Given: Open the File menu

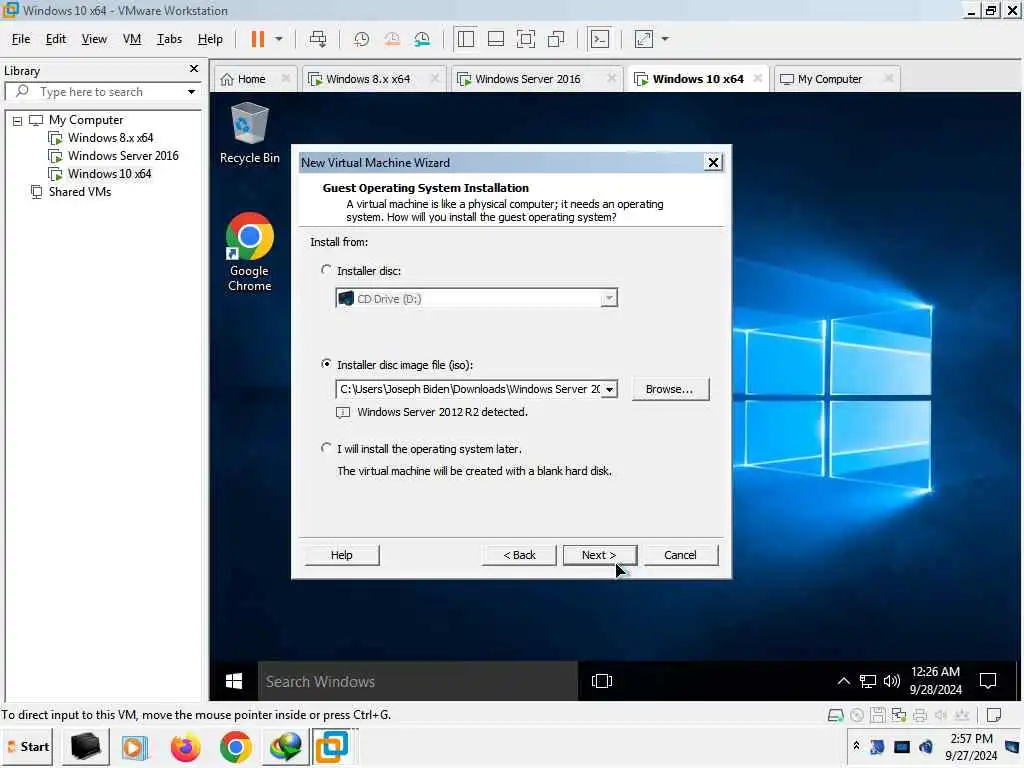Looking at the screenshot, I should [21, 39].
